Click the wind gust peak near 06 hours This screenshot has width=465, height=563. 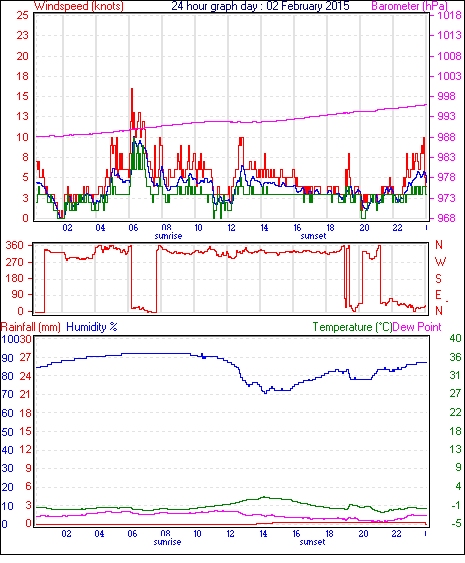tap(132, 89)
